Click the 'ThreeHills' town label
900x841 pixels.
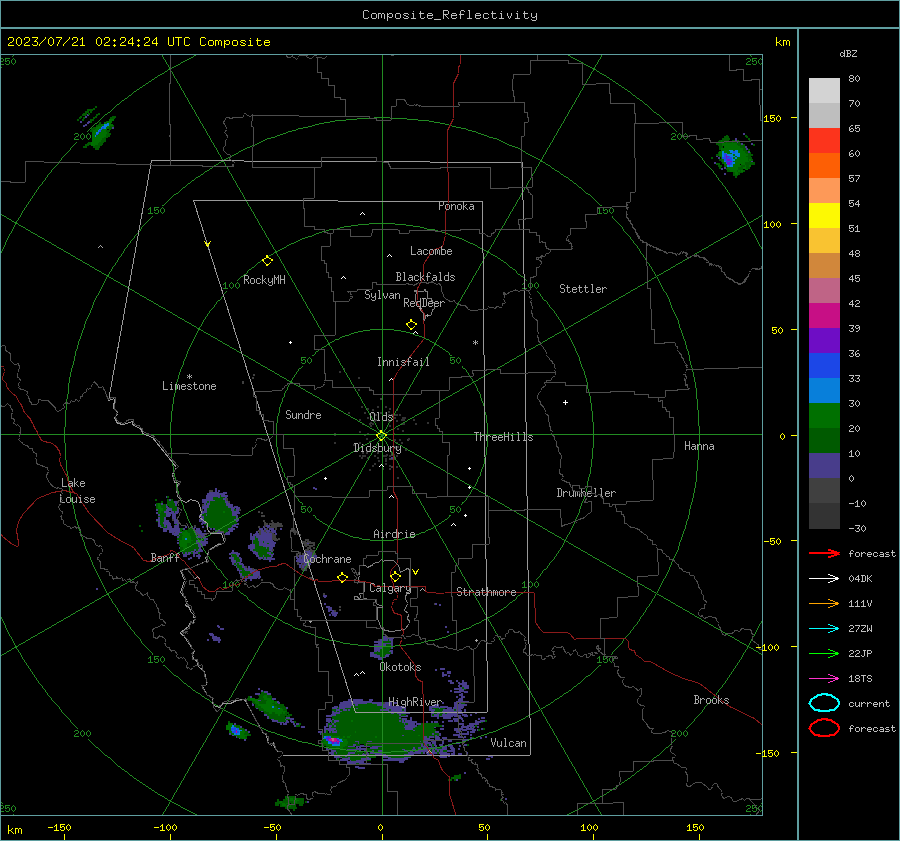point(503,437)
